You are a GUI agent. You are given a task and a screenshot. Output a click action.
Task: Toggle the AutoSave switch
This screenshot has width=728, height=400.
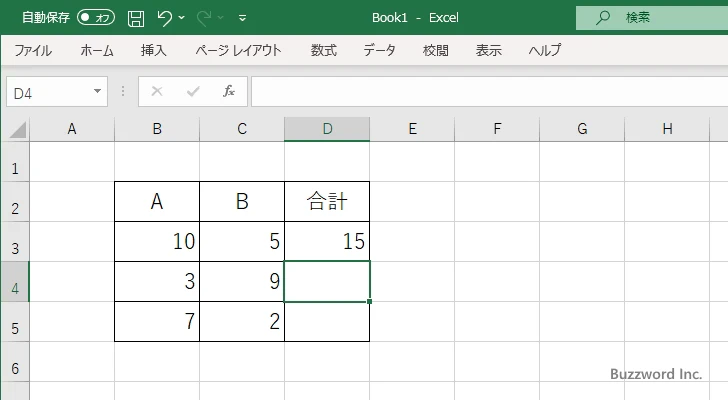tap(96, 18)
